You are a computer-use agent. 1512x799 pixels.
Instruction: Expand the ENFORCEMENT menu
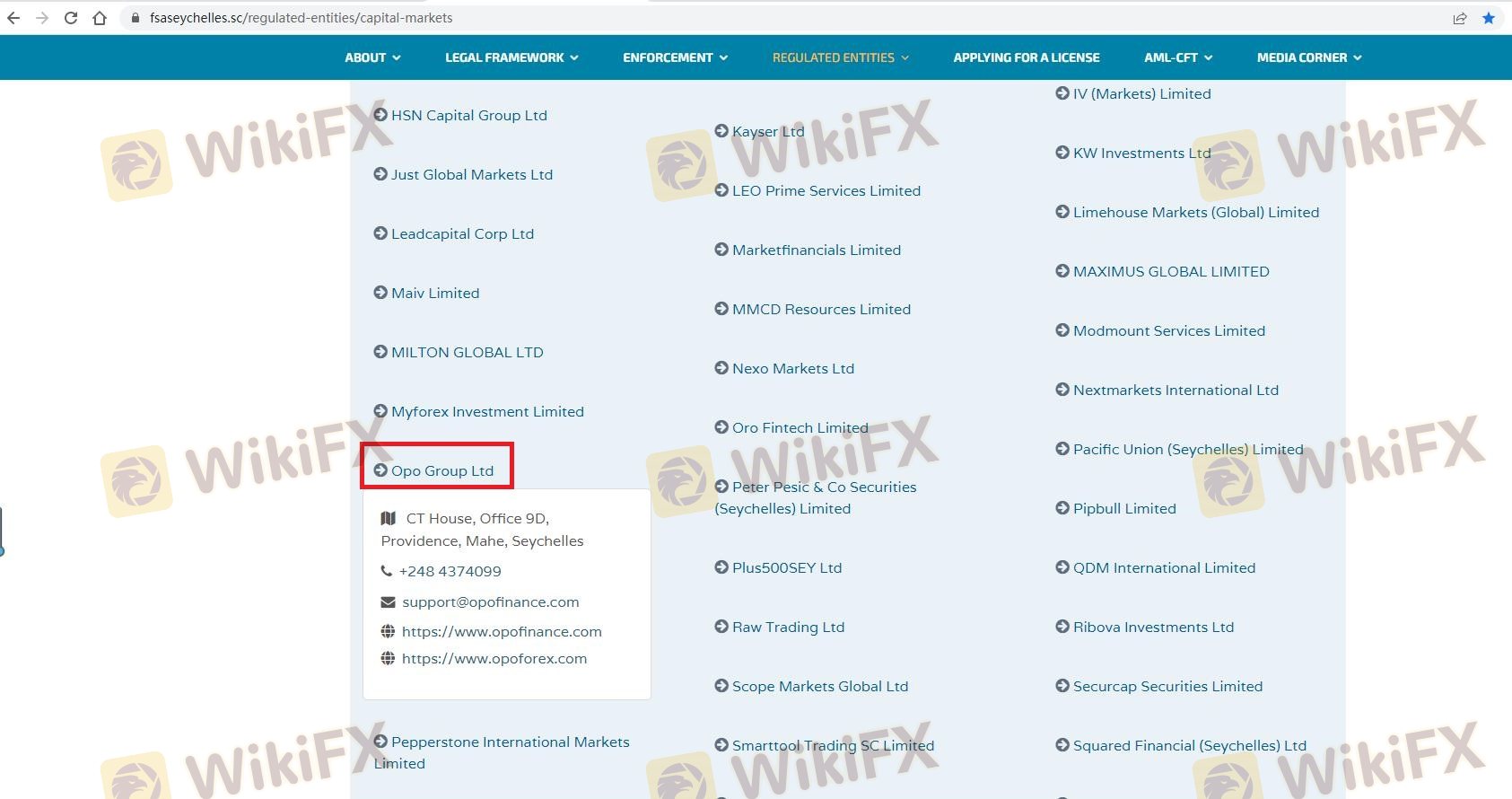tap(676, 57)
